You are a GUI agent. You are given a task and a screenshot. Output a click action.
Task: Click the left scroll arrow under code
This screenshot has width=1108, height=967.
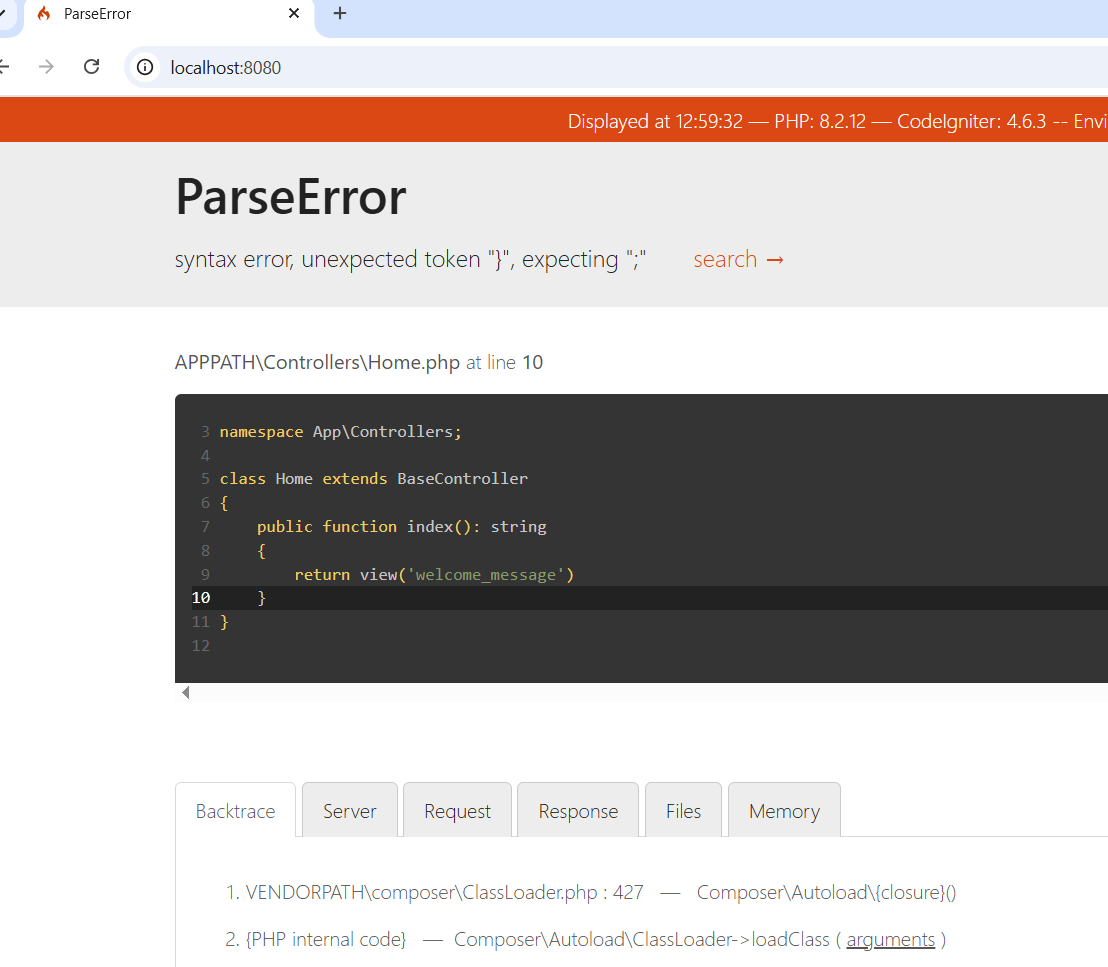[x=185, y=692]
